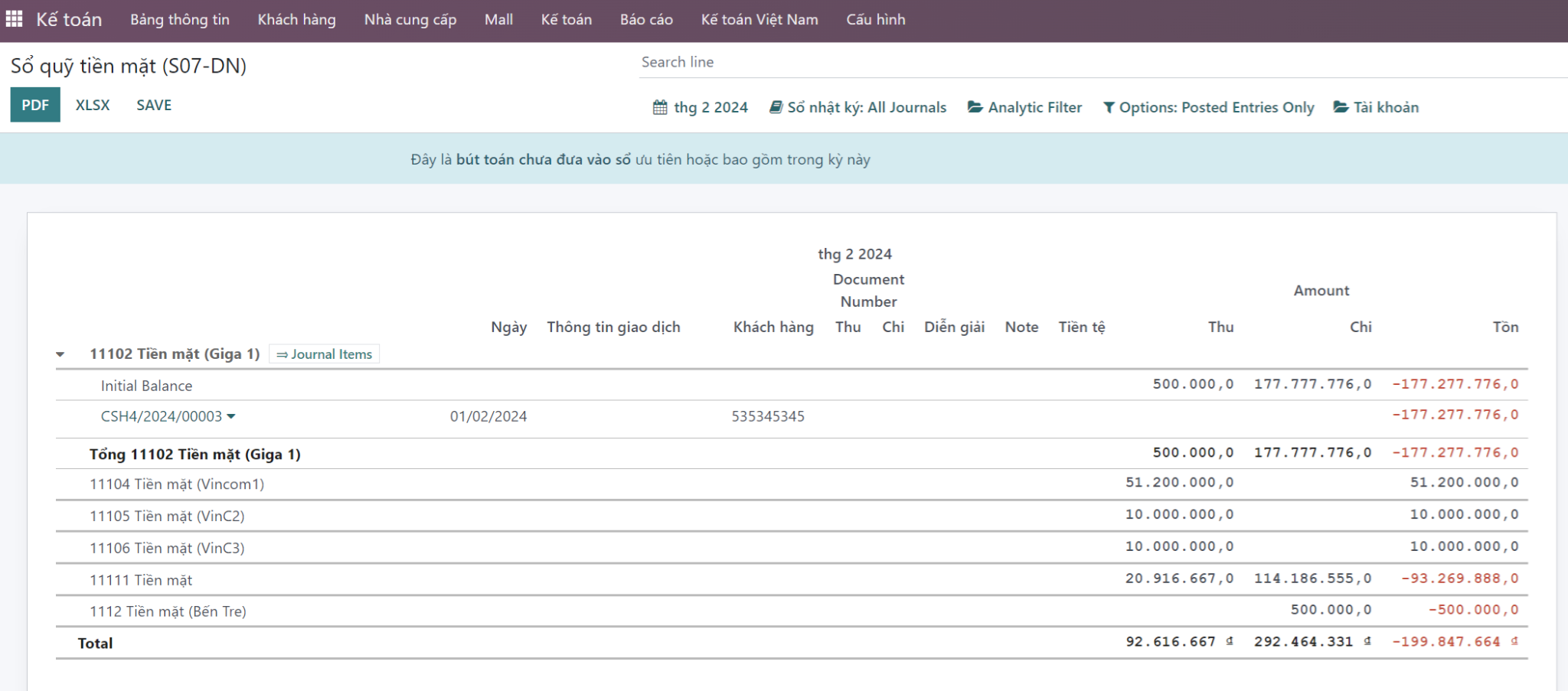
Task: Click the total Thu value 92.616.667
Action: click(x=1179, y=642)
